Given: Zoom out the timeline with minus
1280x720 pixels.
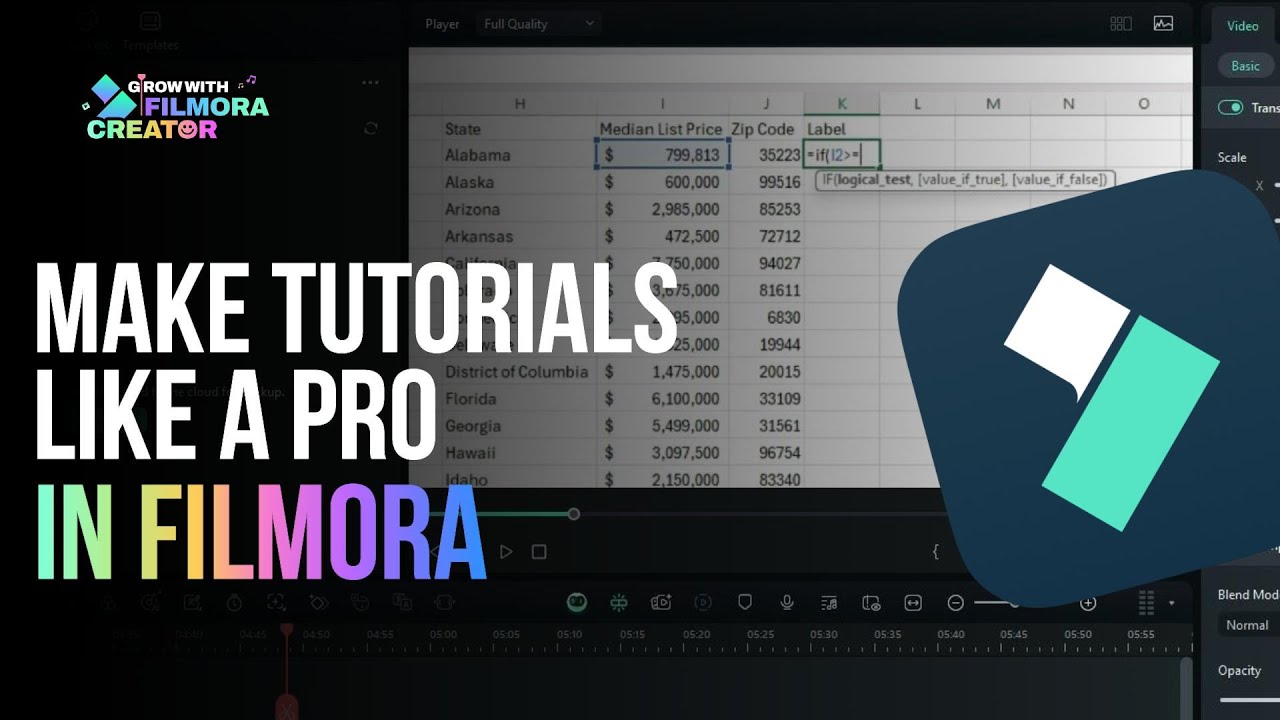Looking at the screenshot, I should pyautogui.click(x=956, y=603).
